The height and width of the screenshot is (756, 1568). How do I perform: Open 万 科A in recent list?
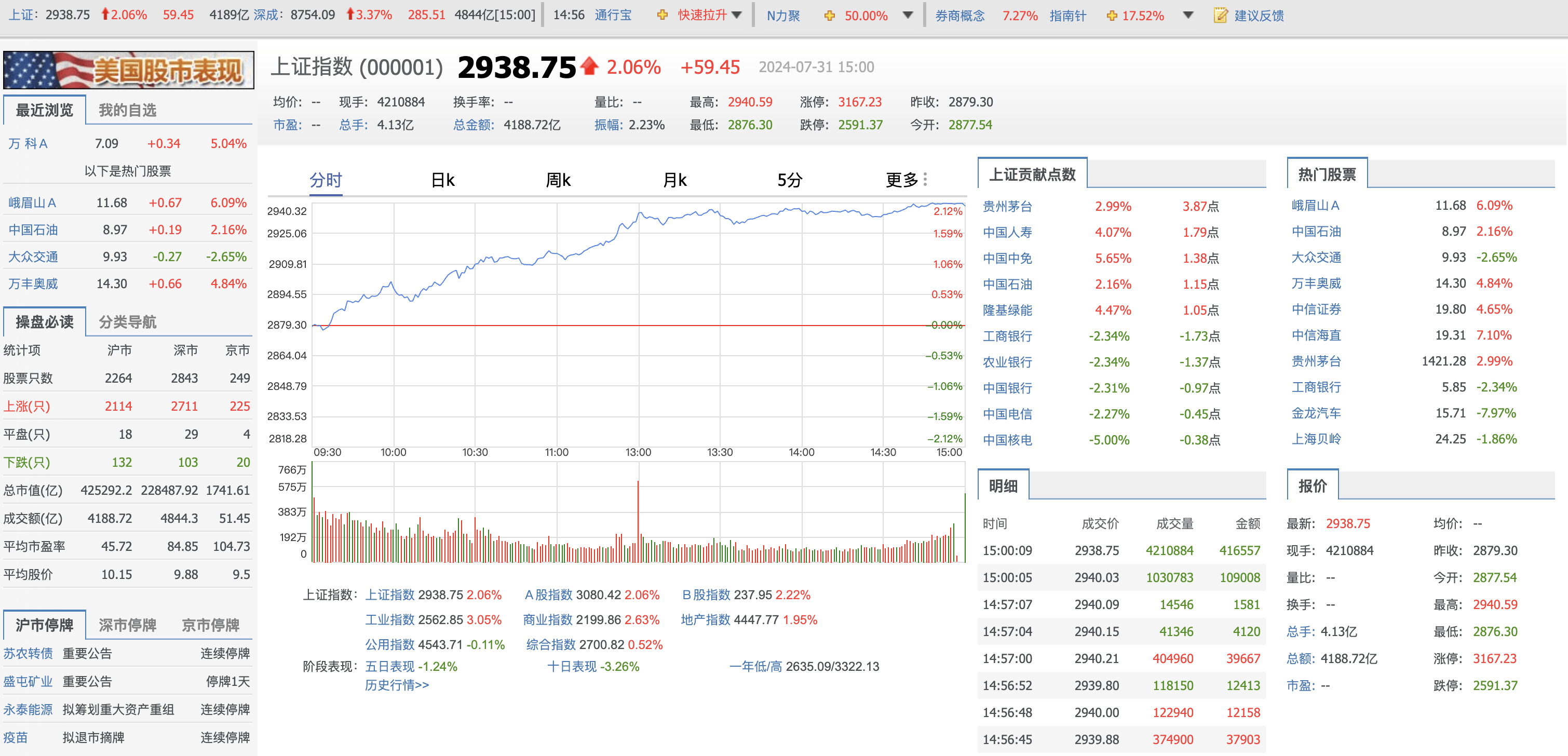(x=28, y=144)
